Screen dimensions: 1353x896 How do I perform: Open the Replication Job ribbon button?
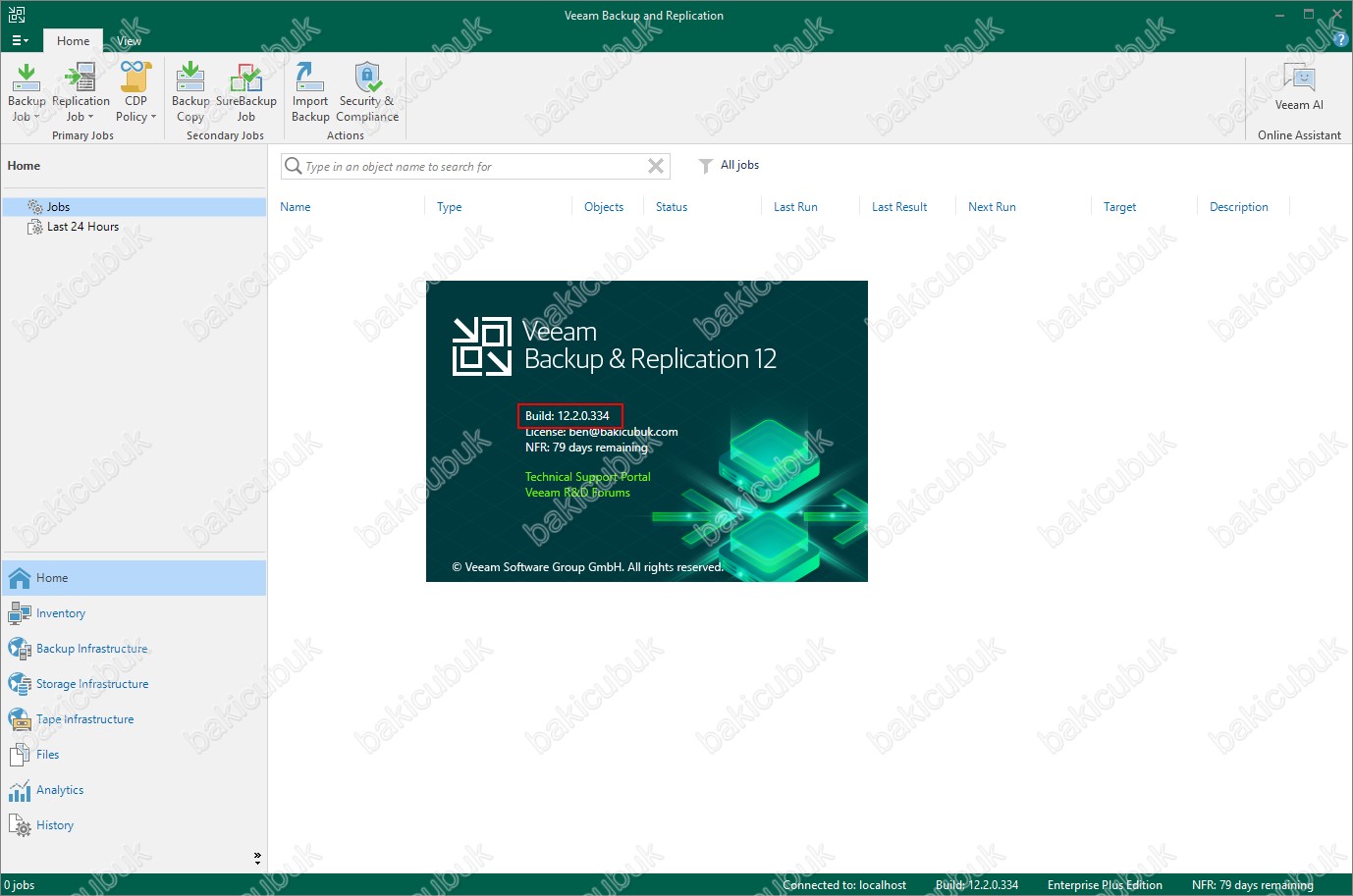pyautogui.click(x=81, y=92)
